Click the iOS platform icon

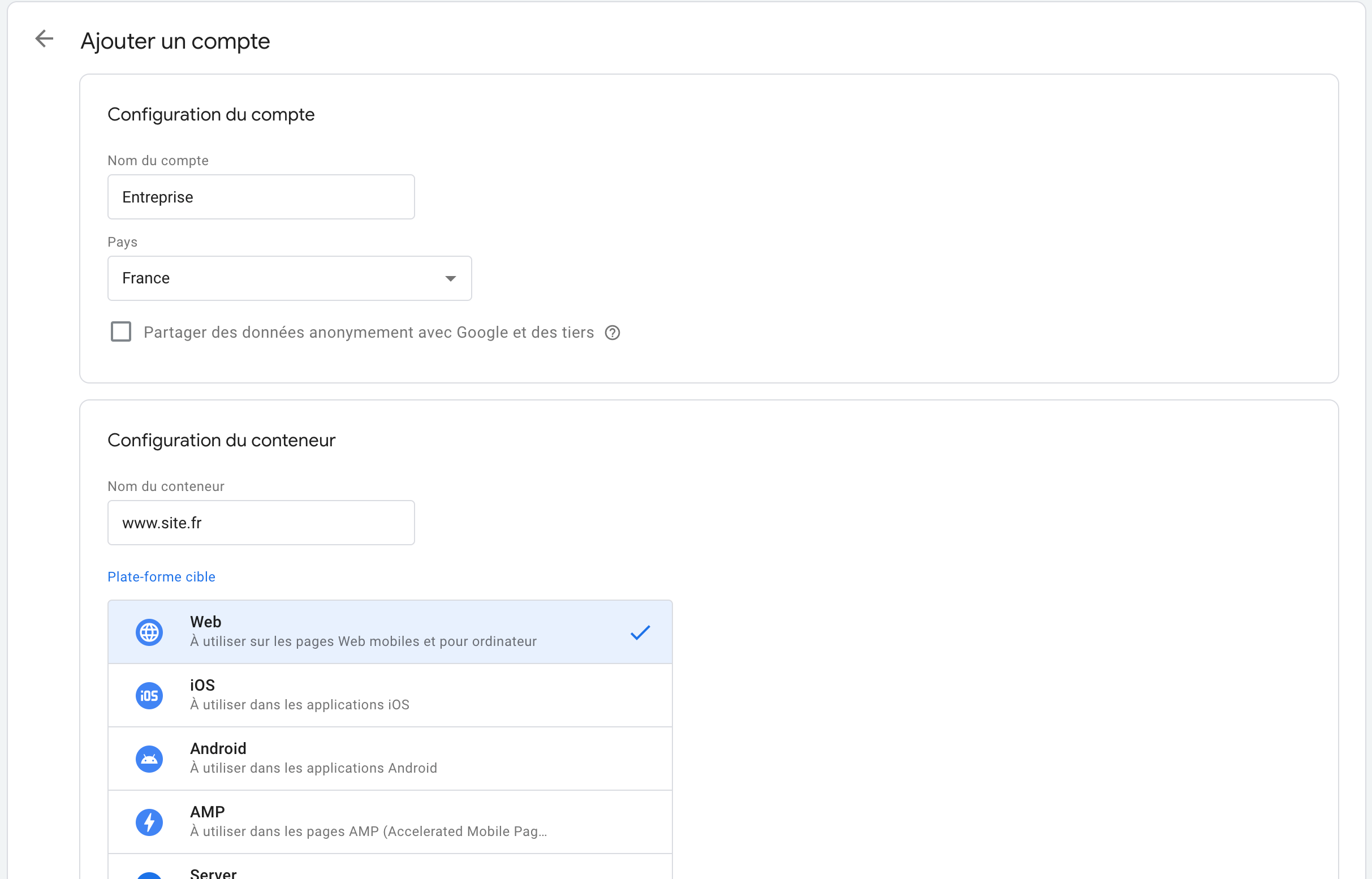(x=149, y=695)
